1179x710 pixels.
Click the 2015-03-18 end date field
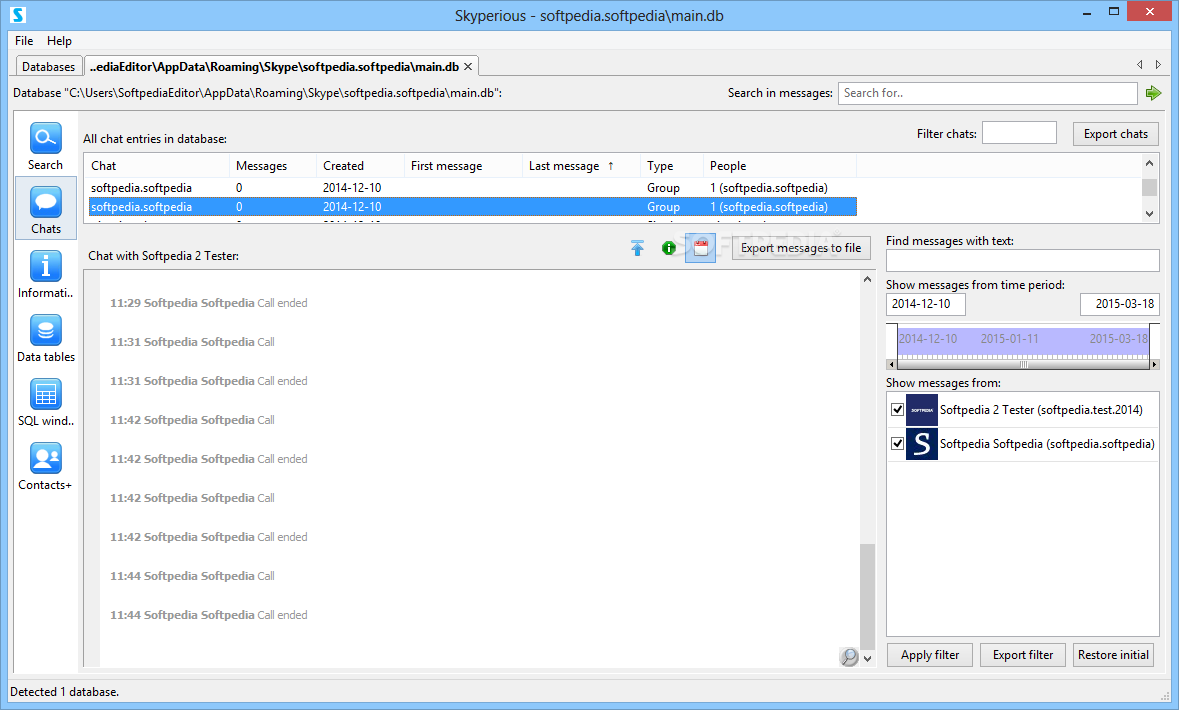point(1120,304)
